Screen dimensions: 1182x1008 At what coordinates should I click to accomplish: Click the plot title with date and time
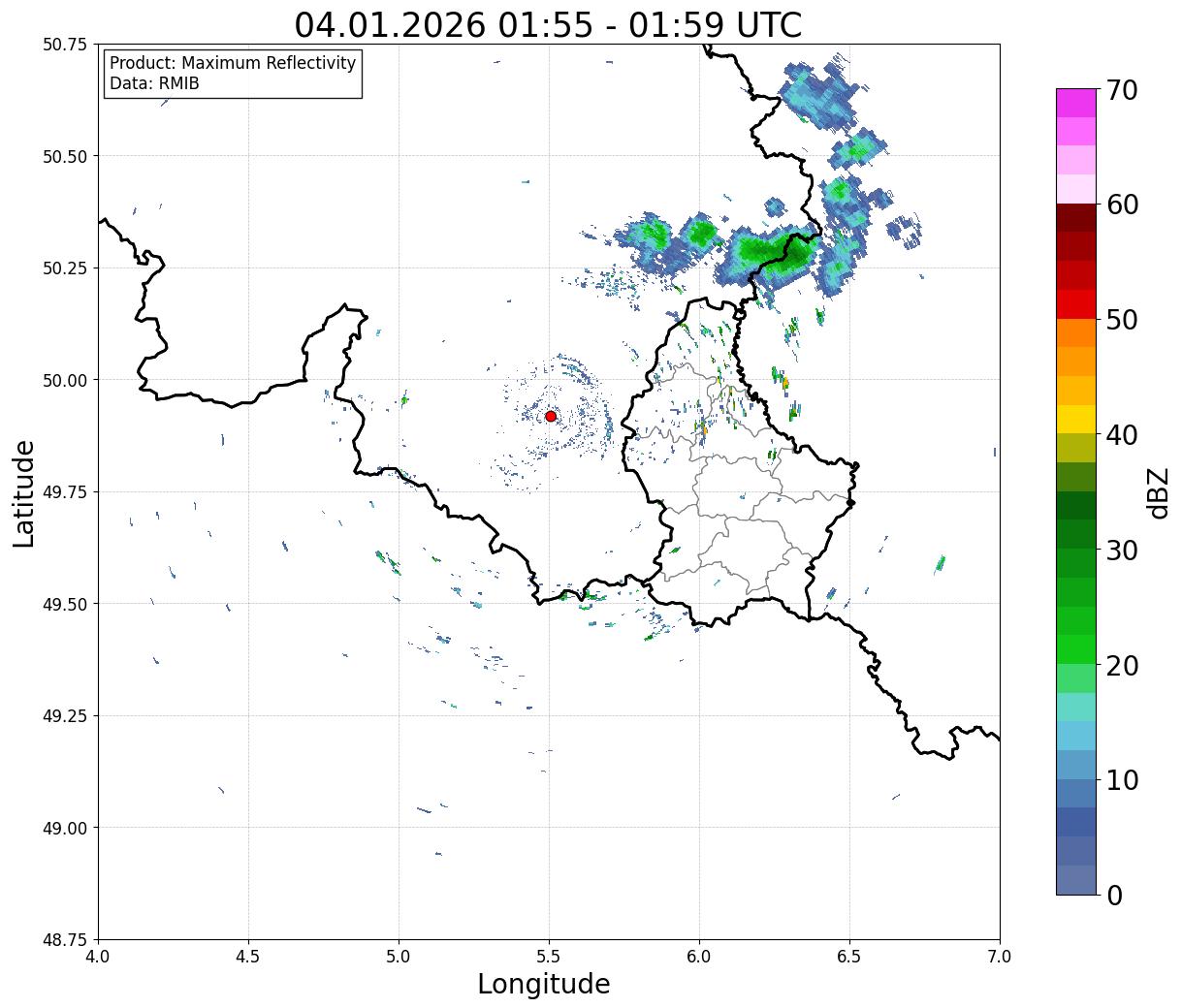[x=548, y=25]
